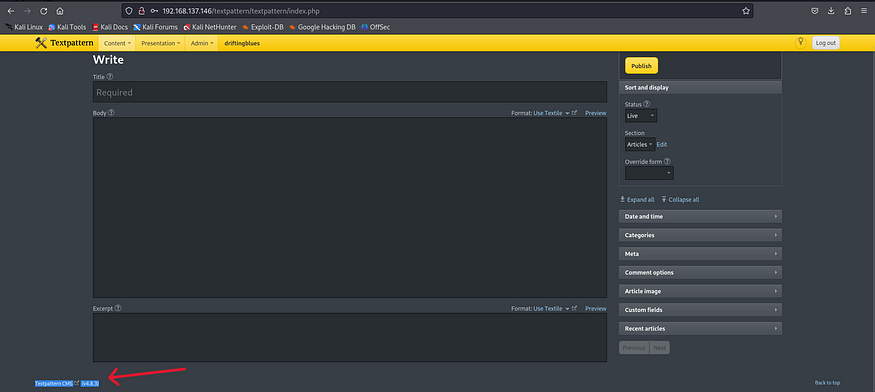Screen dimensions: 875x392
Task: Go back using browser back arrow
Action: 11,11
